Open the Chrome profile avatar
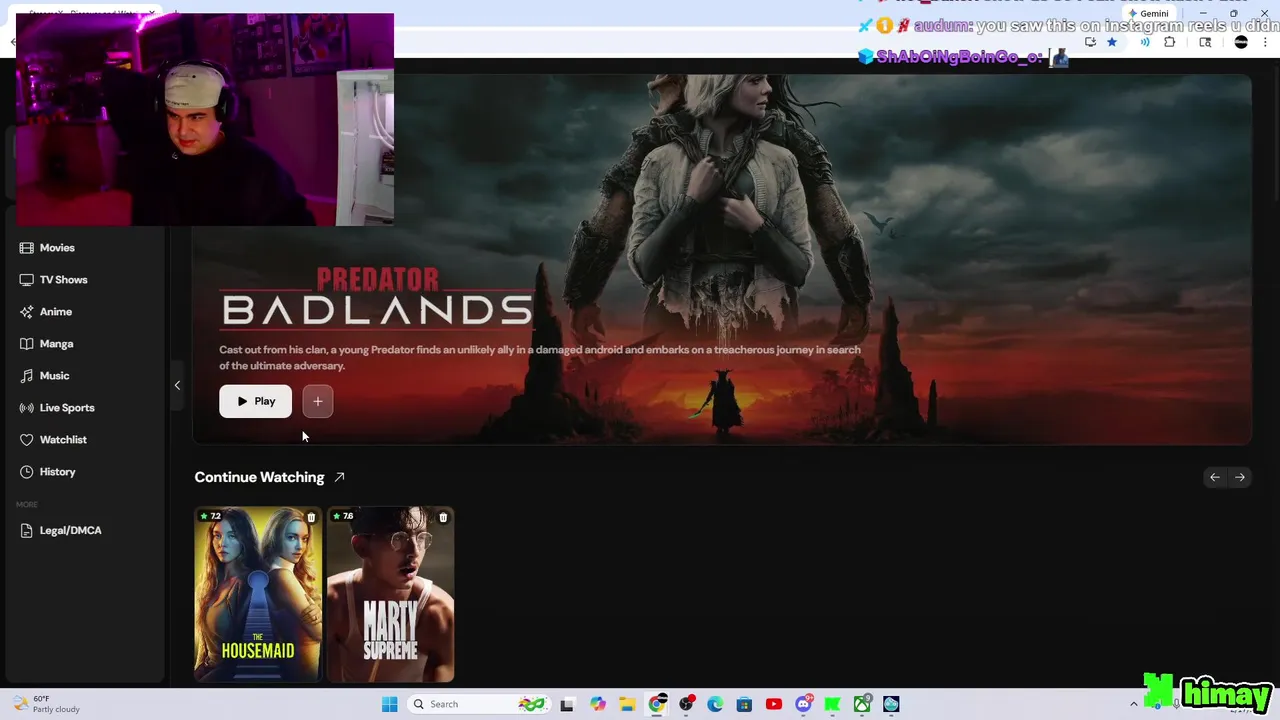1280x720 pixels. [x=1241, y=42]
